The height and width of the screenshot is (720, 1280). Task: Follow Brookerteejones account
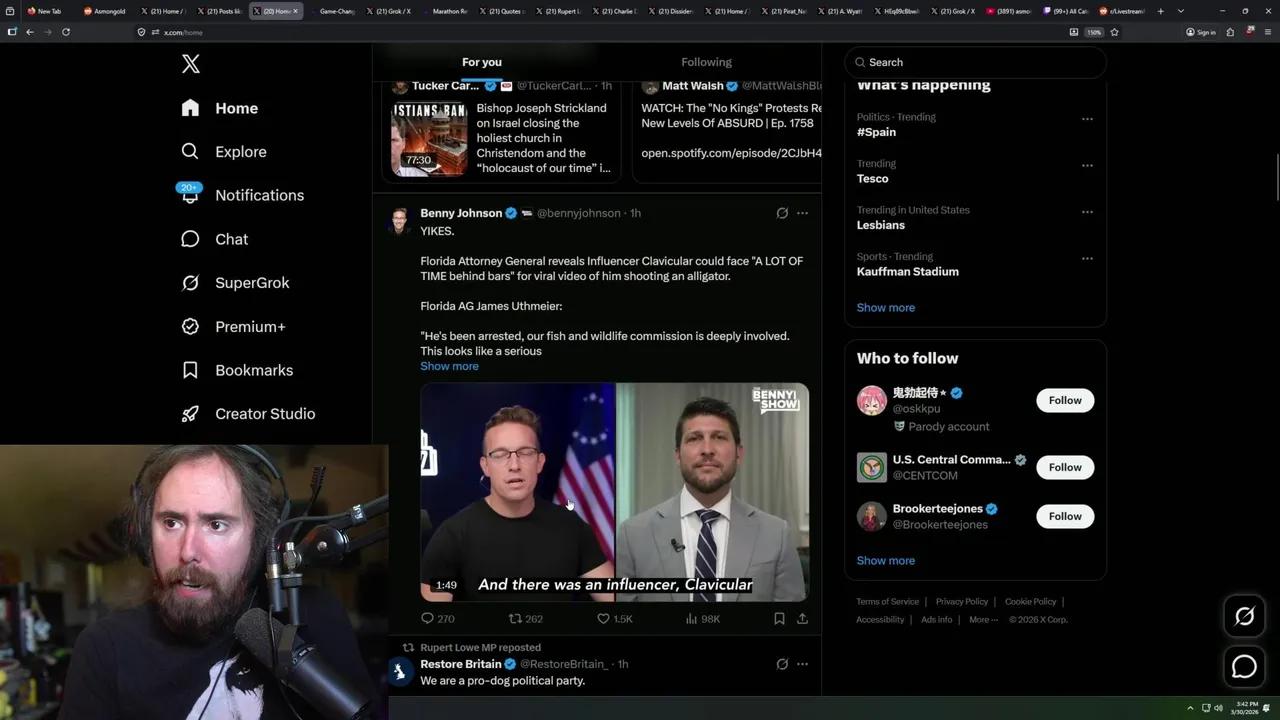[x=1065, y=516]
